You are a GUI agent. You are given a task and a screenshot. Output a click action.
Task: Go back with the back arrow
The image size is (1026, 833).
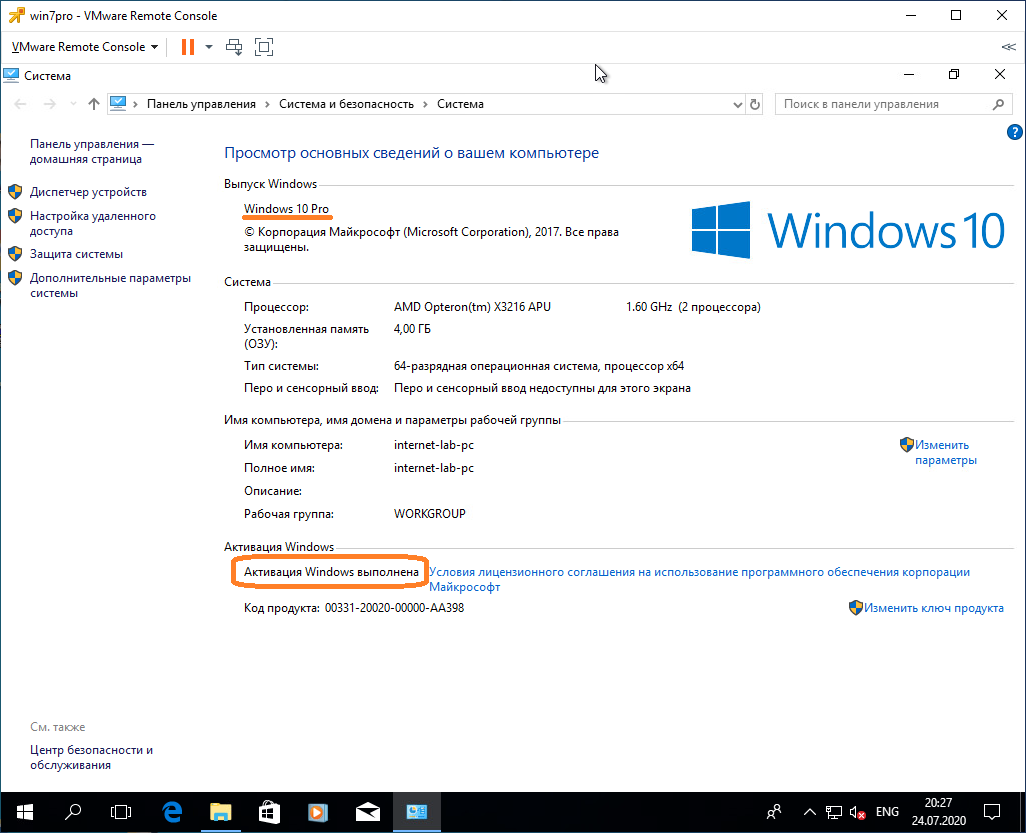[20, 104]
